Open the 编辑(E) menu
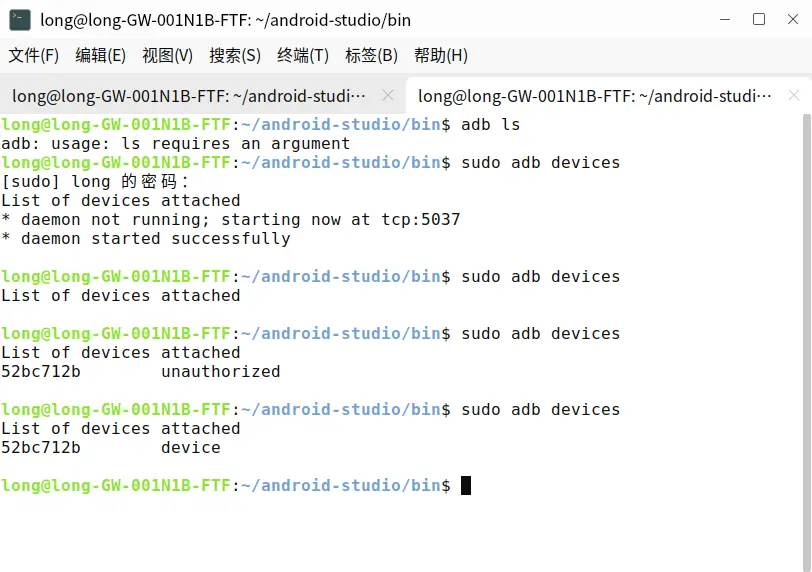 point(101,55)
